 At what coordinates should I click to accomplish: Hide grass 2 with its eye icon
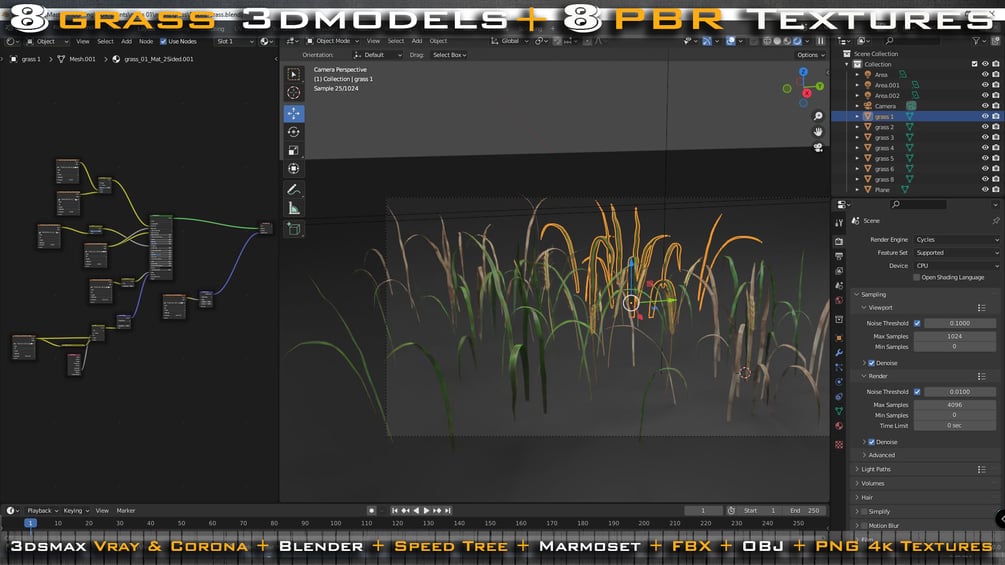click(x=985, y=127)
